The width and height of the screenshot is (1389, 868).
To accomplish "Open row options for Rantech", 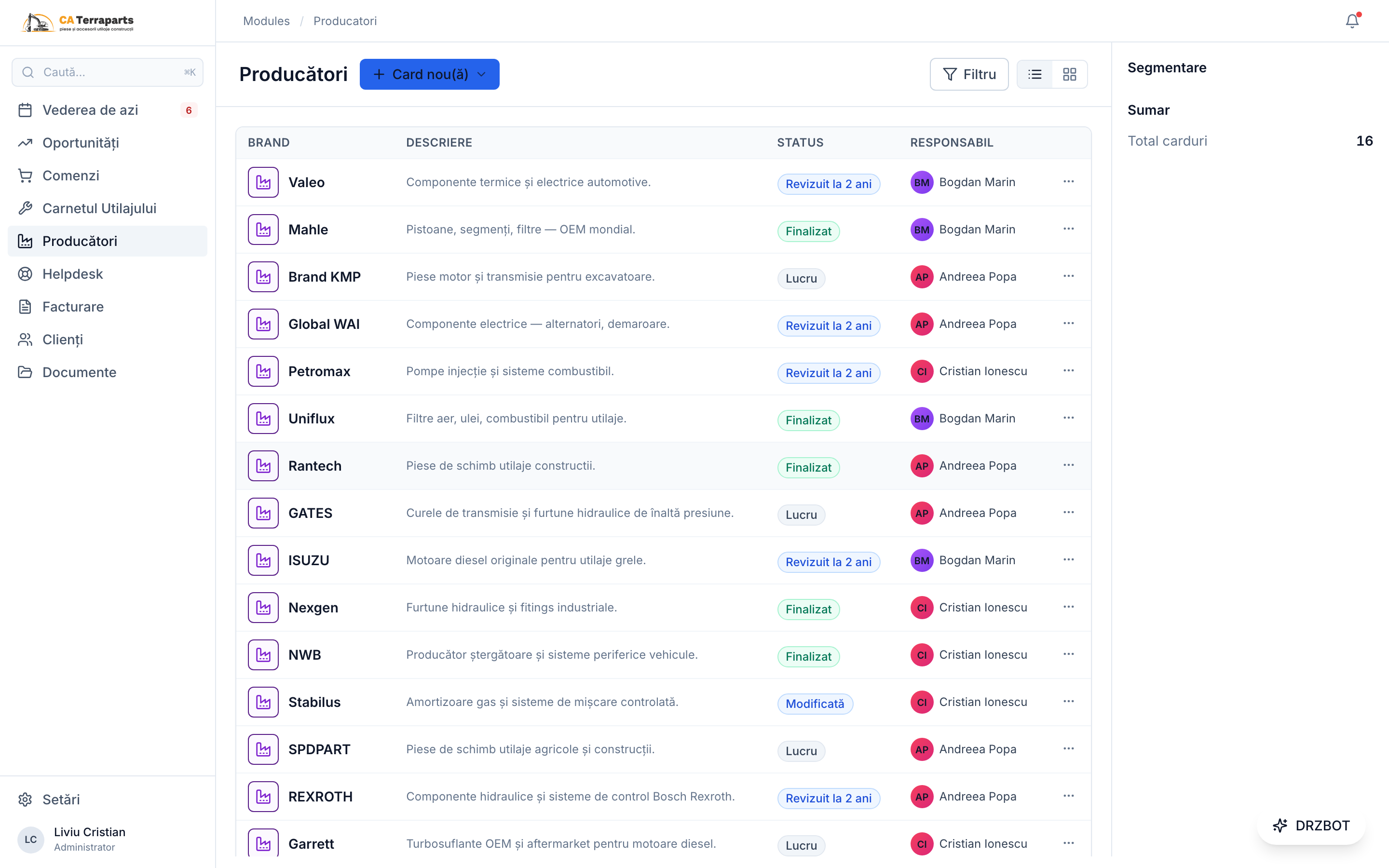I will 1068,465.
